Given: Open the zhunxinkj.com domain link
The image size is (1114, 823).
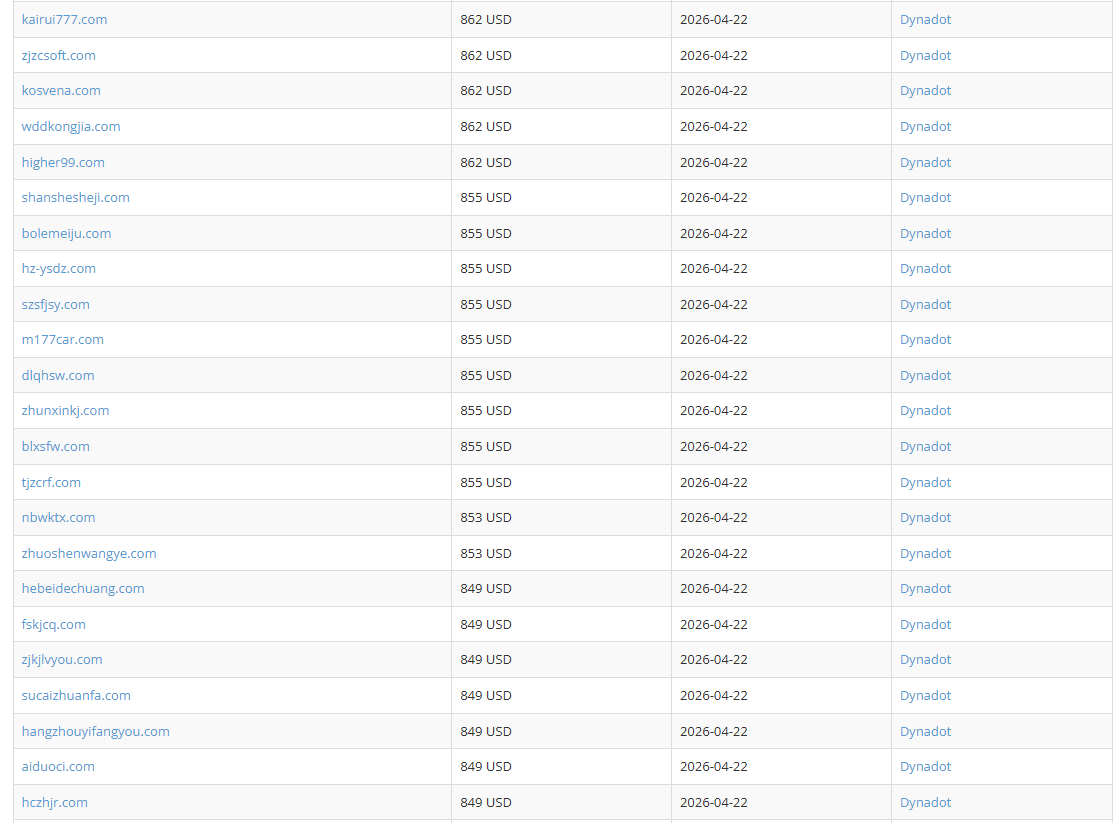Looking at the screenshot, I should [x=65, y=411].
